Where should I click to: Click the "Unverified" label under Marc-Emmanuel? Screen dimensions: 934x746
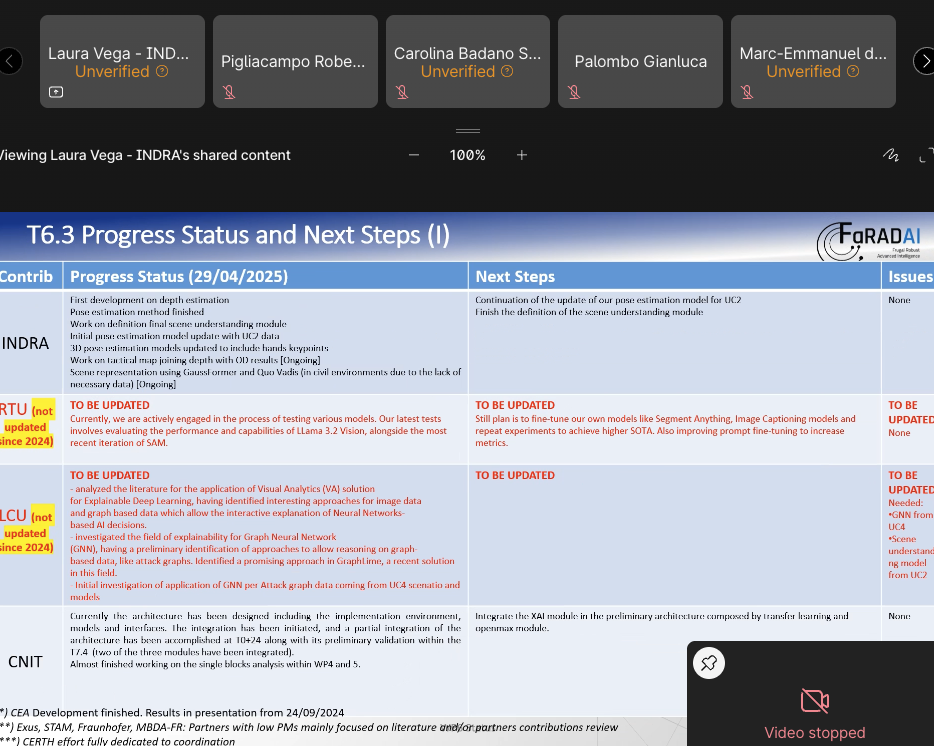coord(804,72)
